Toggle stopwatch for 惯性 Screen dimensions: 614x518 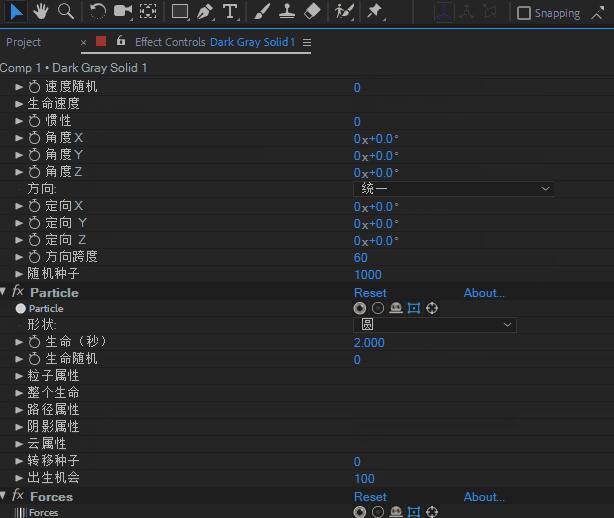[x=34, y=121]
